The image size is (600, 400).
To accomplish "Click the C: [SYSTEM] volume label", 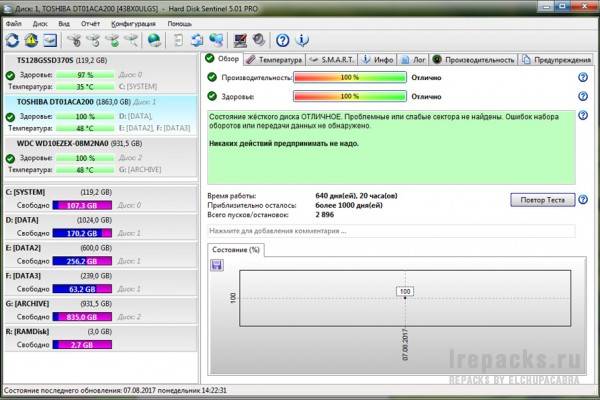I will [x=25, y=192].
